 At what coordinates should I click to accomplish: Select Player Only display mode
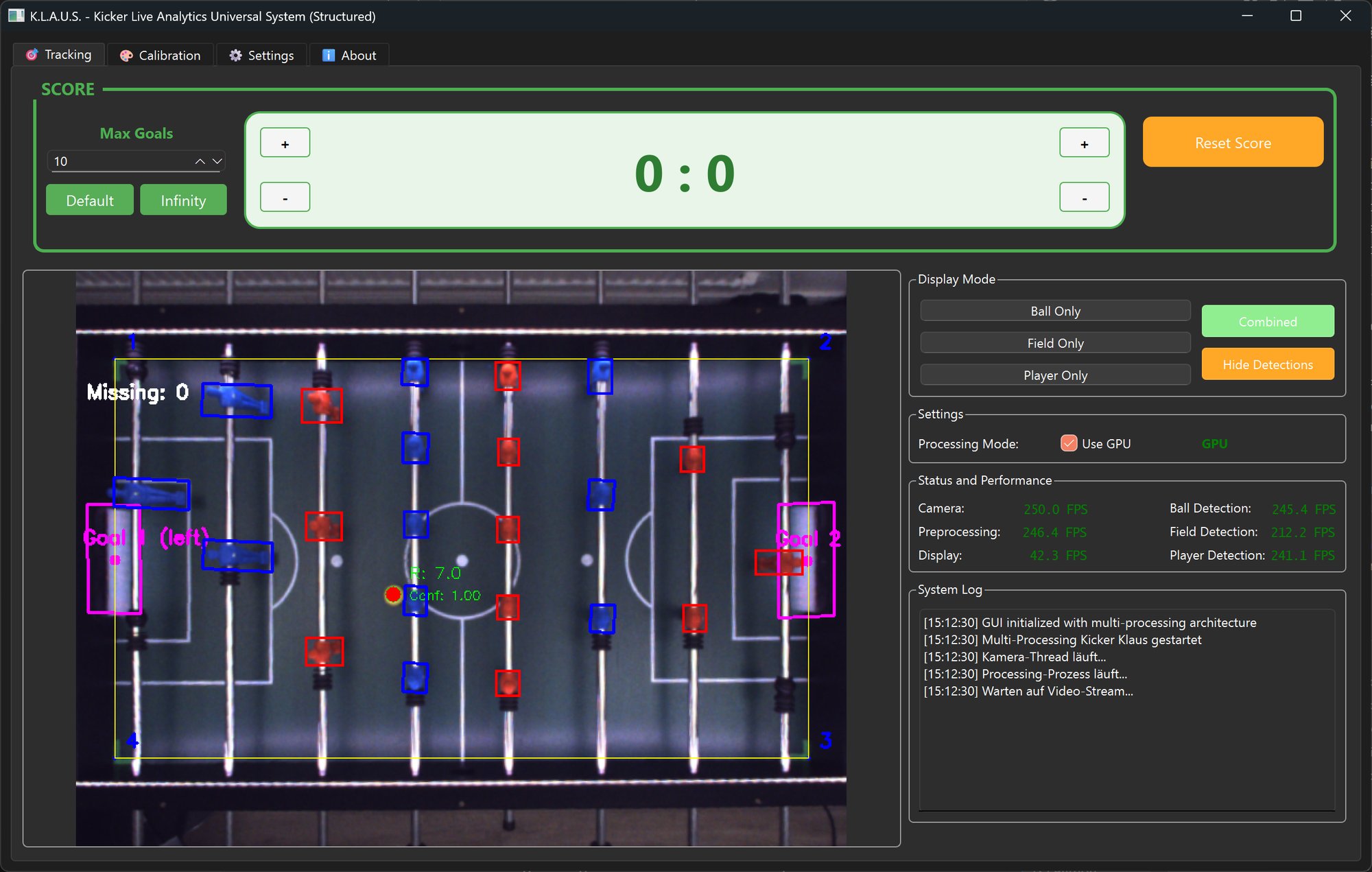(x=1054, y=375)
